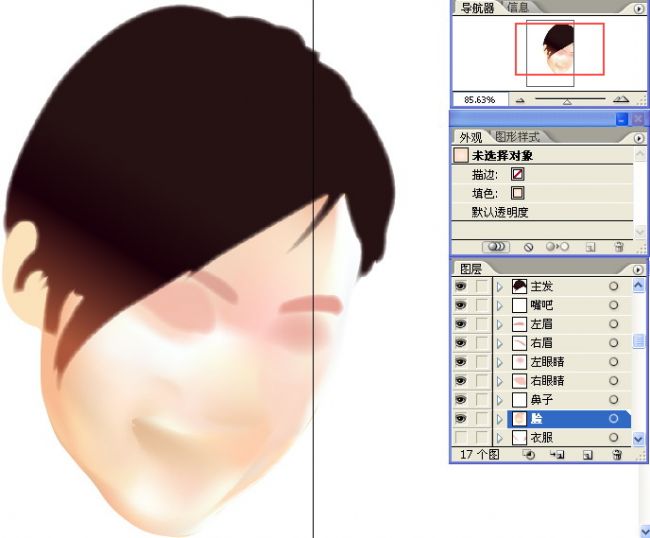
Task: Open the 图形样式 tab
Action: coord(517,137)
